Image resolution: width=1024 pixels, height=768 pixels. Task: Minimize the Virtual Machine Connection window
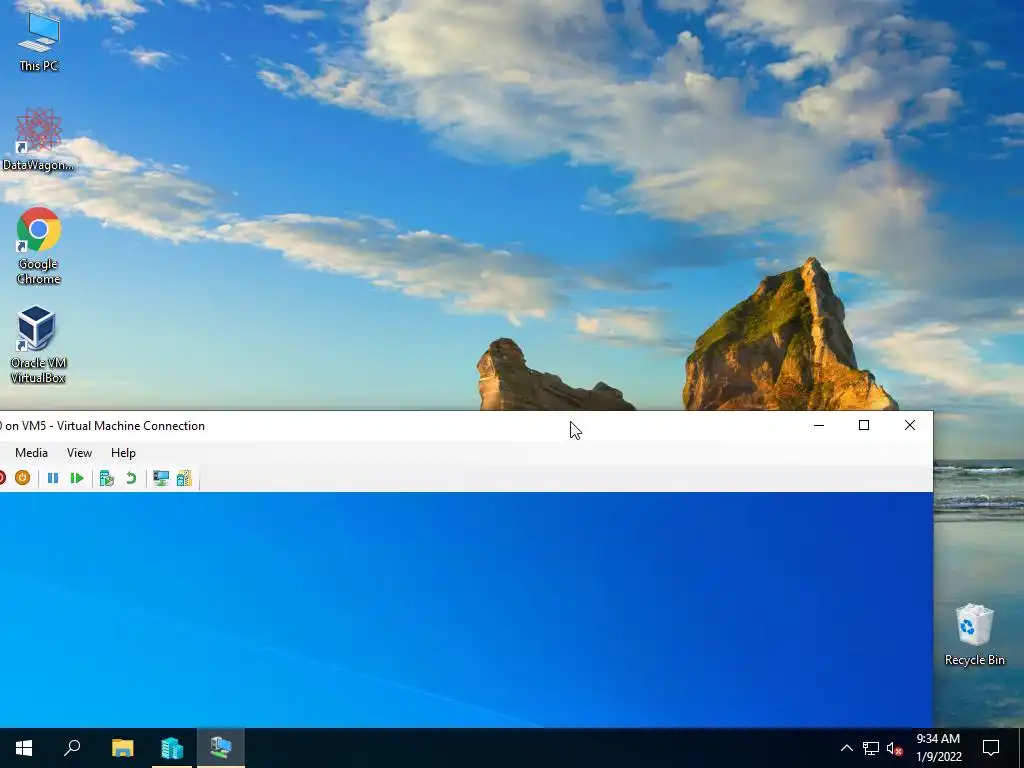[819, 425]
